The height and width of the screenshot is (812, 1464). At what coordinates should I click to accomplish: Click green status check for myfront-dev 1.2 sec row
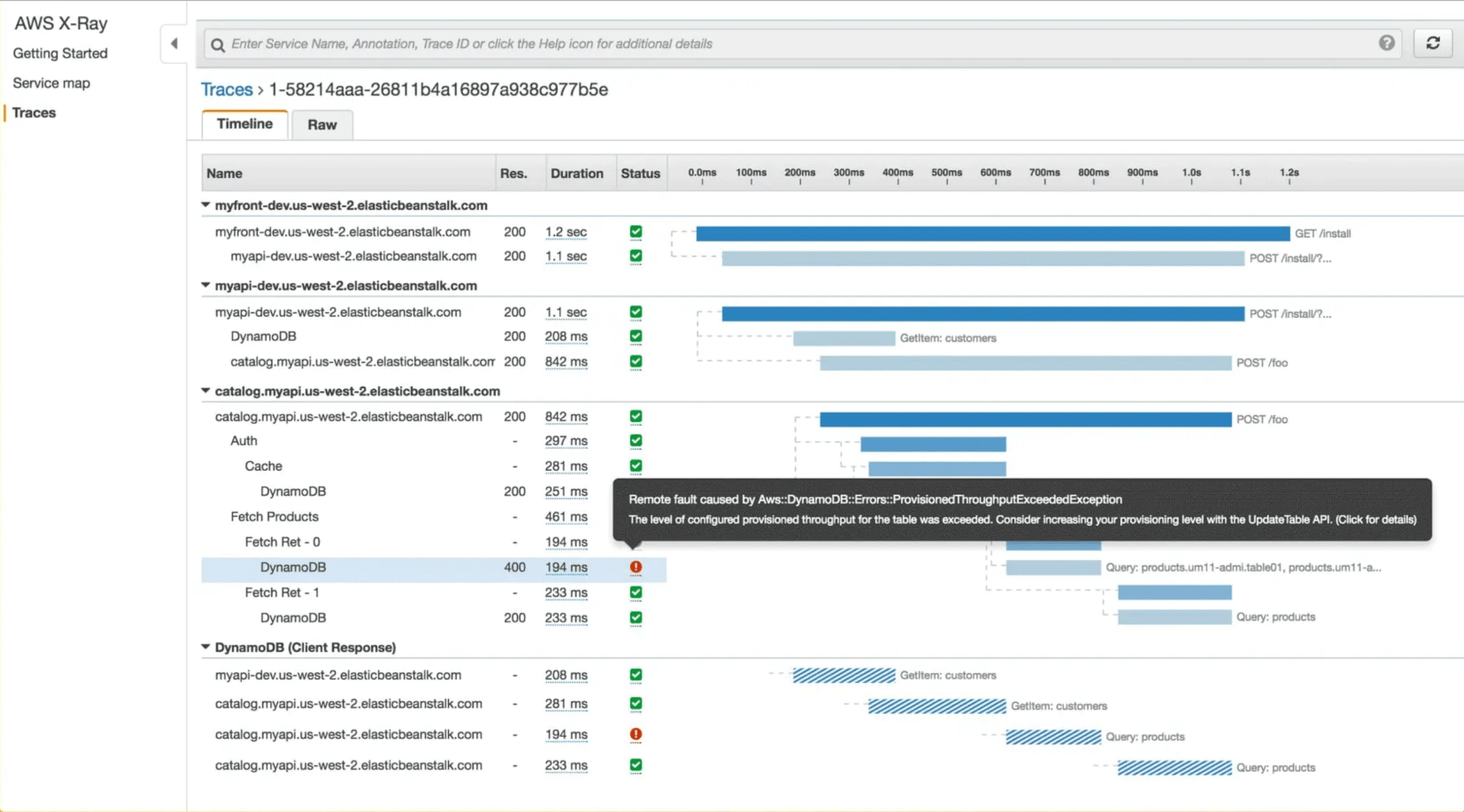coord(635,232)
